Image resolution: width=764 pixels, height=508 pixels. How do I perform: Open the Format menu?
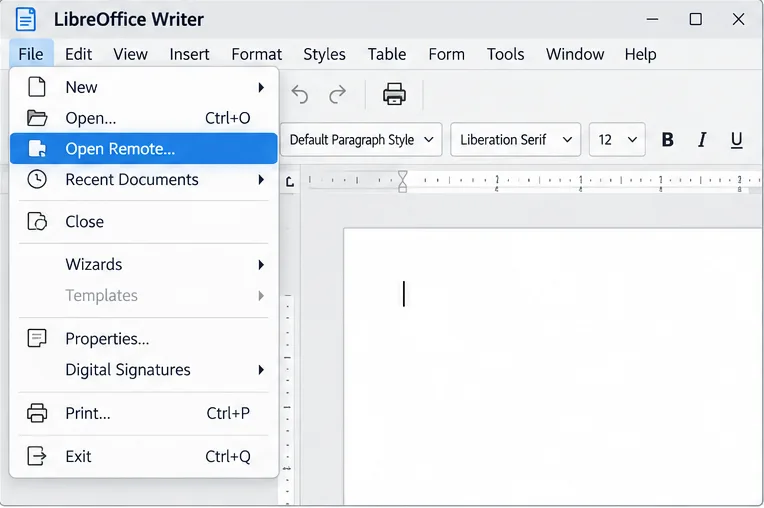(257, 54)
